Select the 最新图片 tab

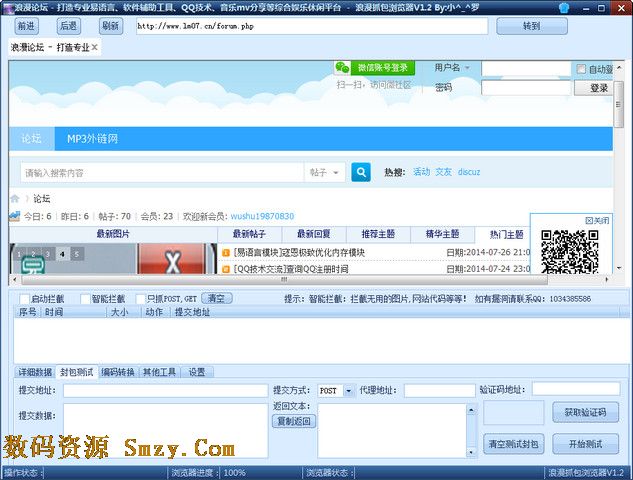pos(113,234)
